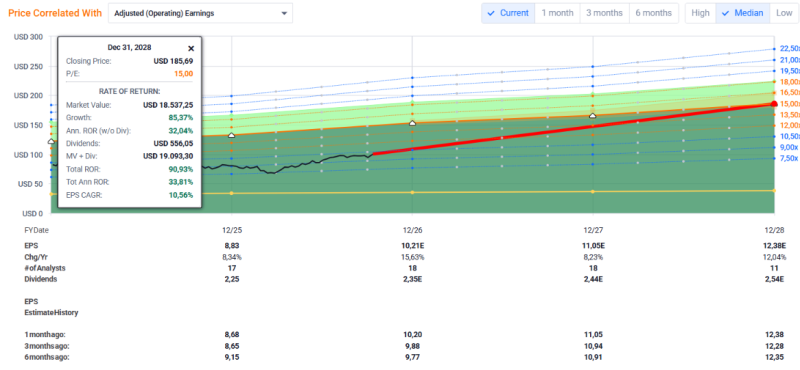The image size is (800, 370).
Task: Choose the Low estimate option
Action: pos(784,13)
